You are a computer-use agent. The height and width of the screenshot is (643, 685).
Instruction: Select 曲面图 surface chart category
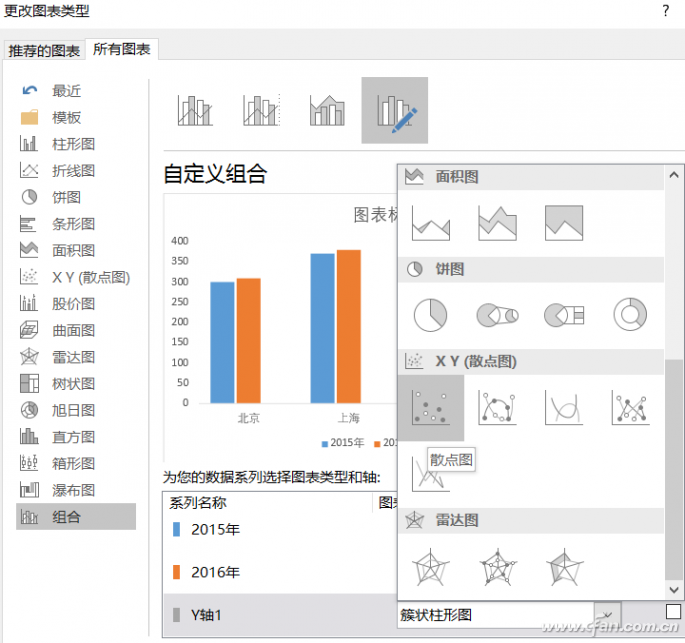[x=76, y=331]
